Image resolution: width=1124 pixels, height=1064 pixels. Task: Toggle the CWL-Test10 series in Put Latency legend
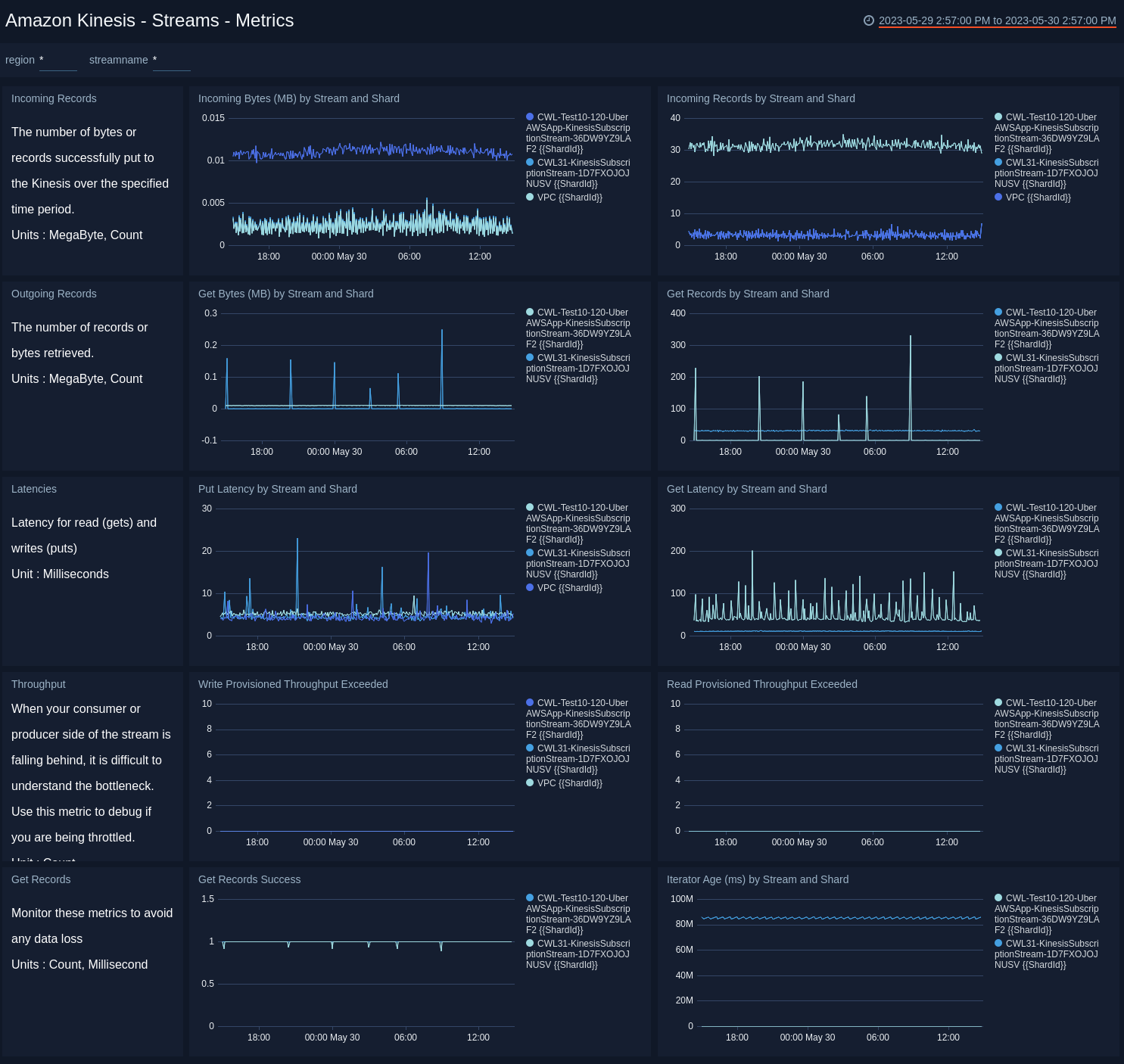point(529,508)
